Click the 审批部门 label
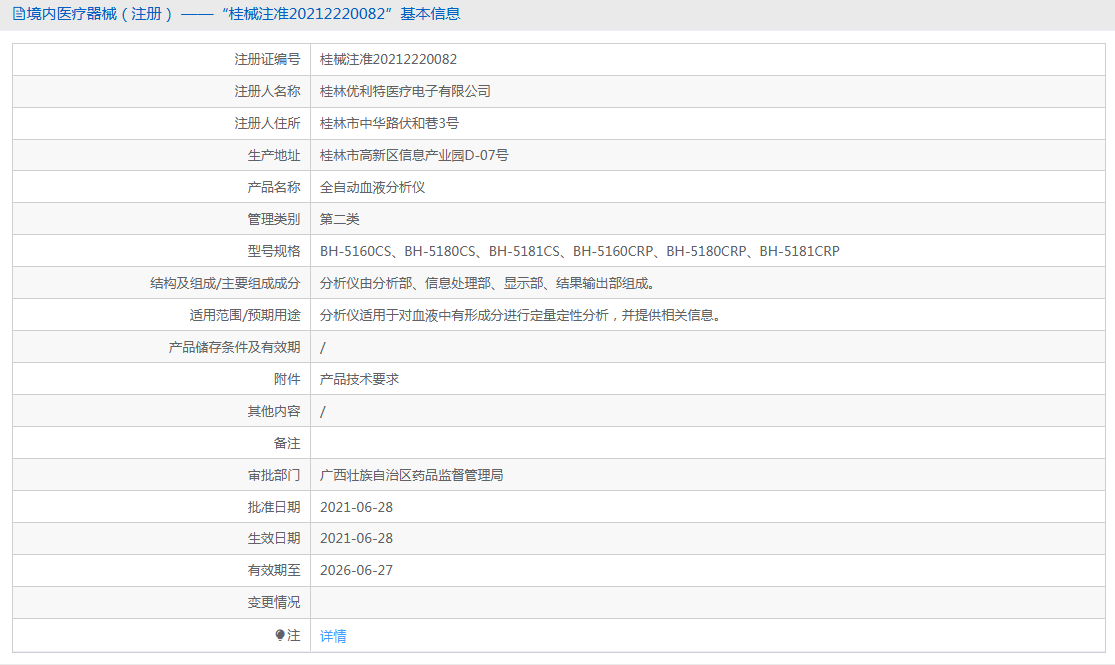1115x665 pixels. pos(274,475)
